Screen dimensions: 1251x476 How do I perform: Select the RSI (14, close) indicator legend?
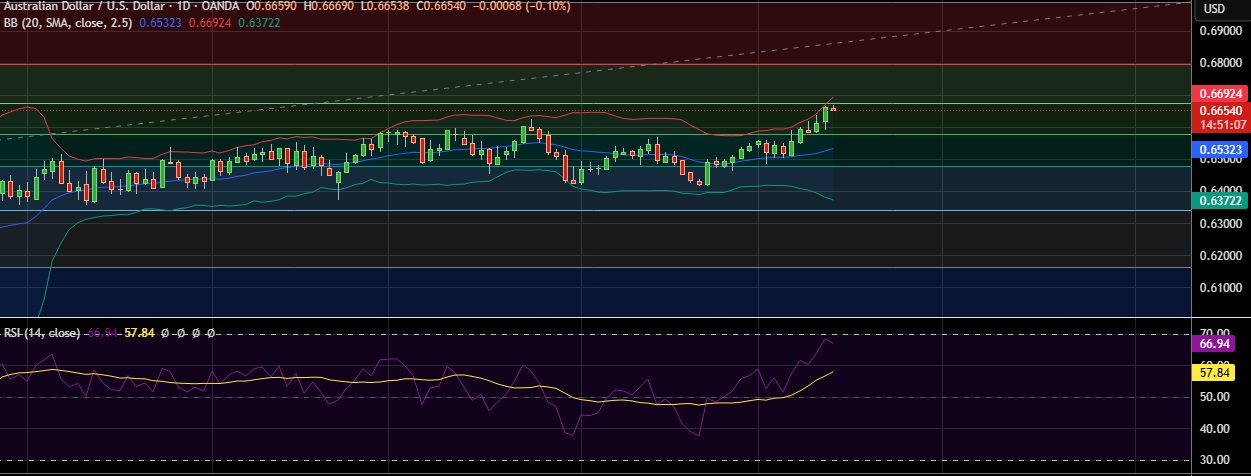click(x=42, y=332)
